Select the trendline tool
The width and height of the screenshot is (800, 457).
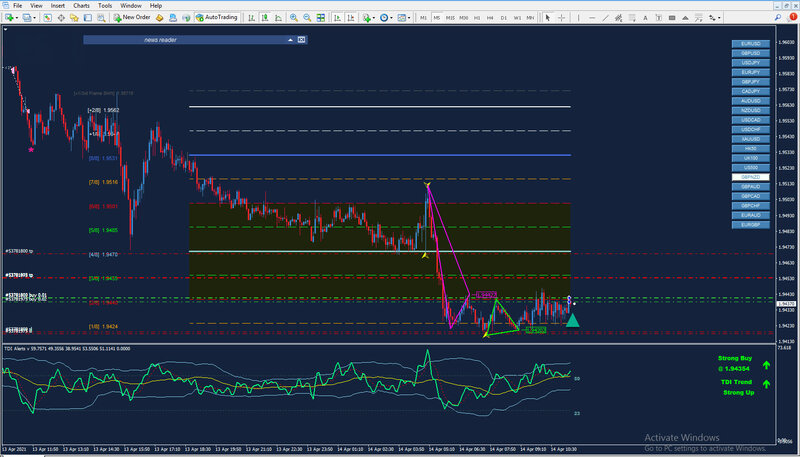(606, 18)
